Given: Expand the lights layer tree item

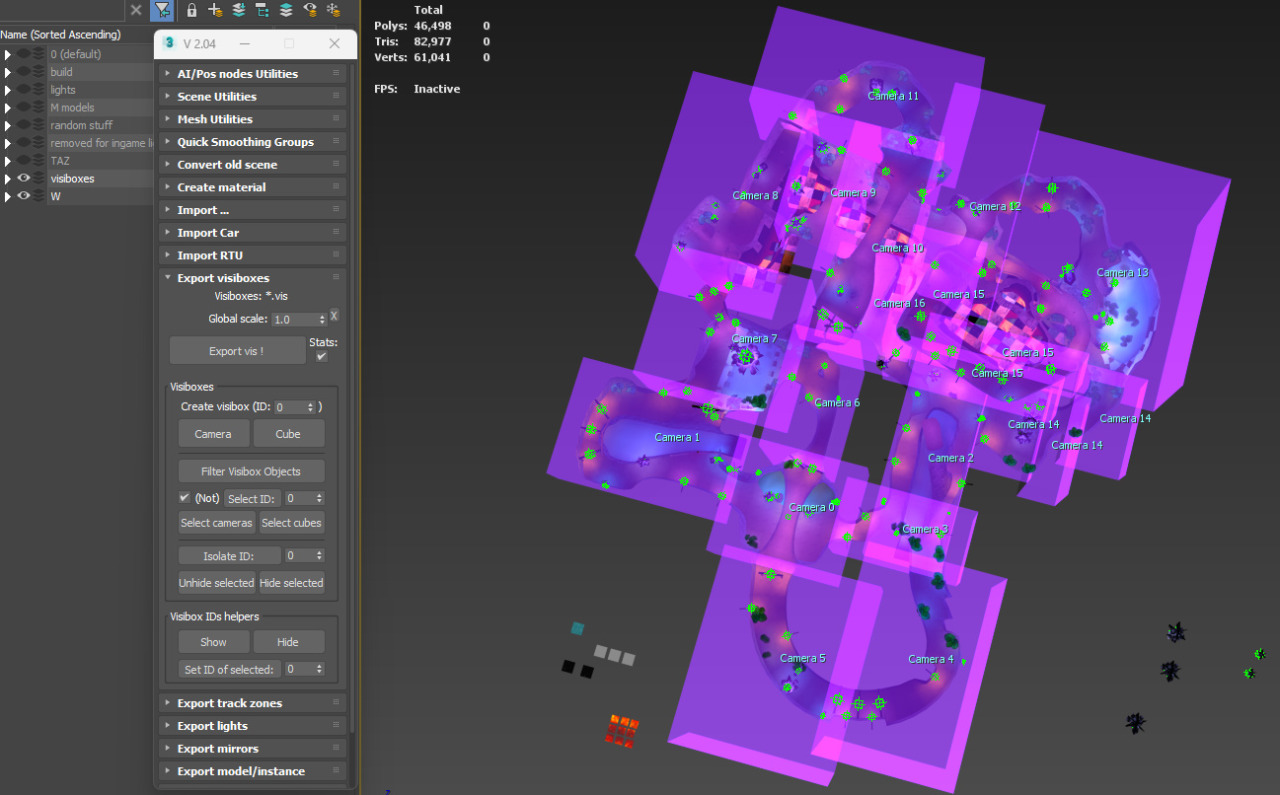Looking at the screenshot, I should pyautogui.click(x=8, y=90).
